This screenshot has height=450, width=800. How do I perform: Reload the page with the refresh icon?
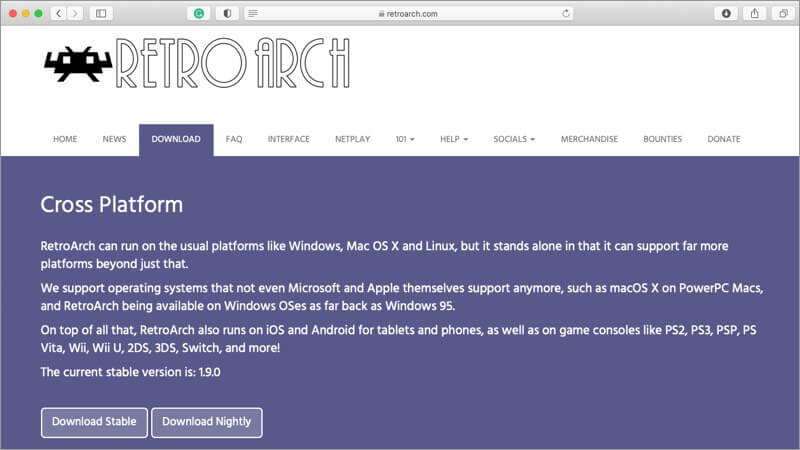coord(565,13)
